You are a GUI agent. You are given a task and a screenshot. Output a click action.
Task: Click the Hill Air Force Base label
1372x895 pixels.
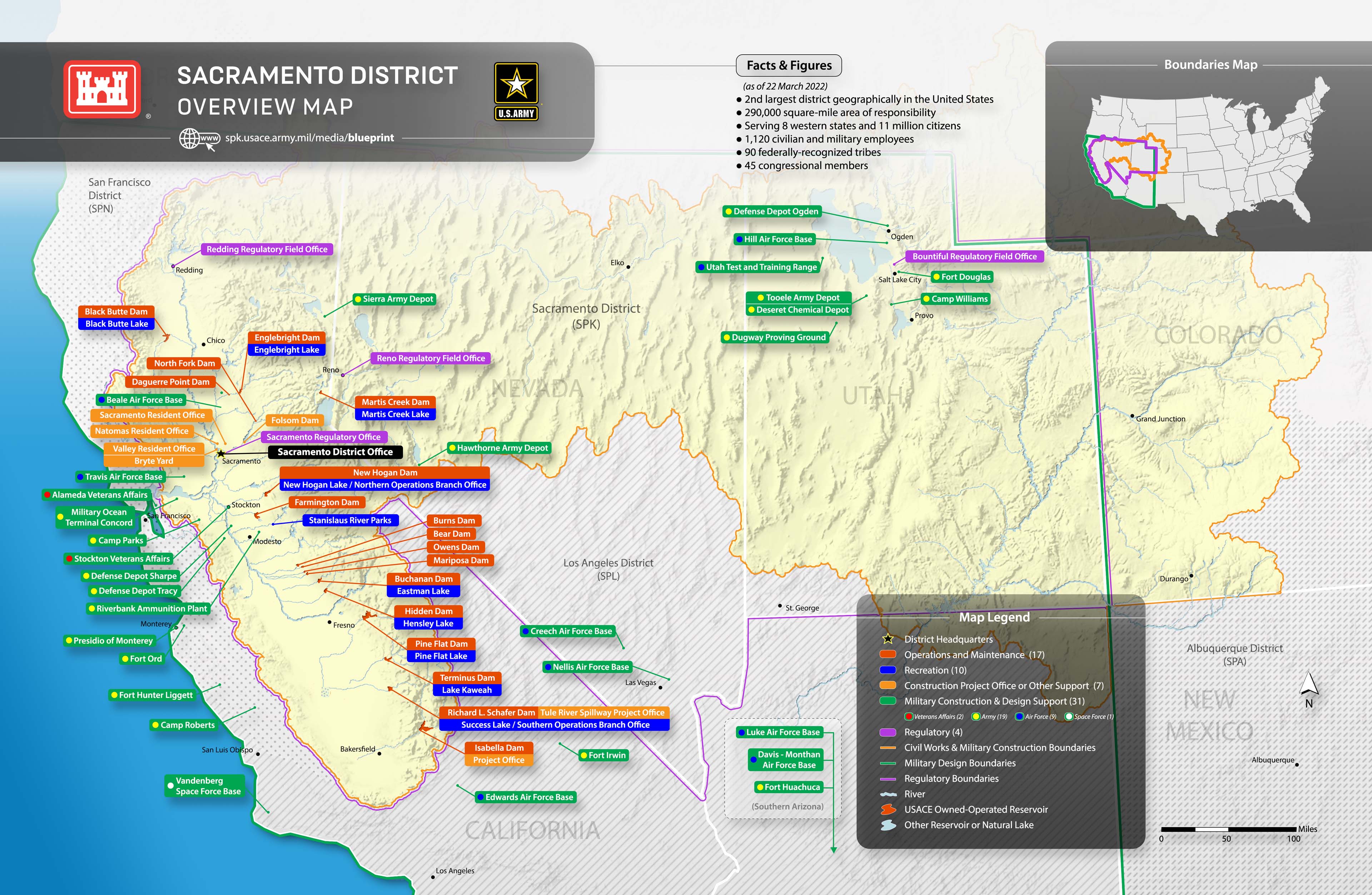[775, 239]
